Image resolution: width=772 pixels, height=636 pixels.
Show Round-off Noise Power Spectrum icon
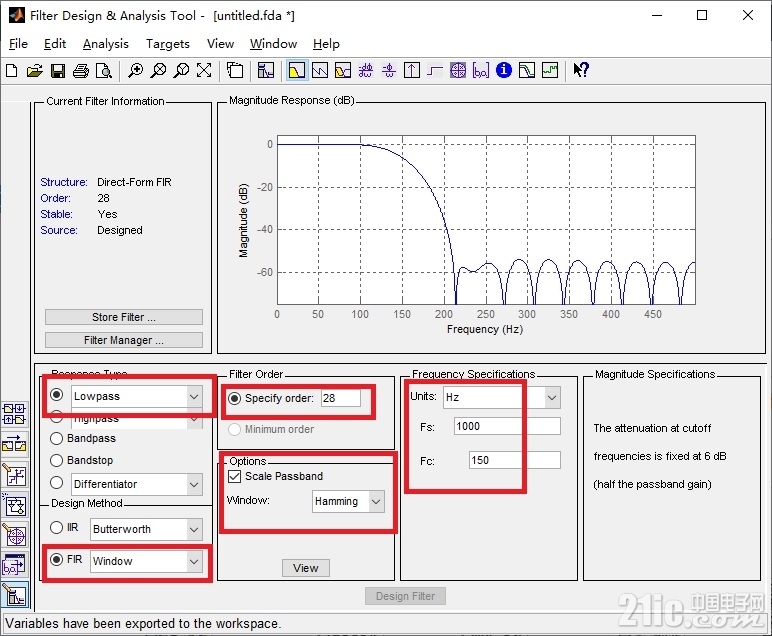550,70
